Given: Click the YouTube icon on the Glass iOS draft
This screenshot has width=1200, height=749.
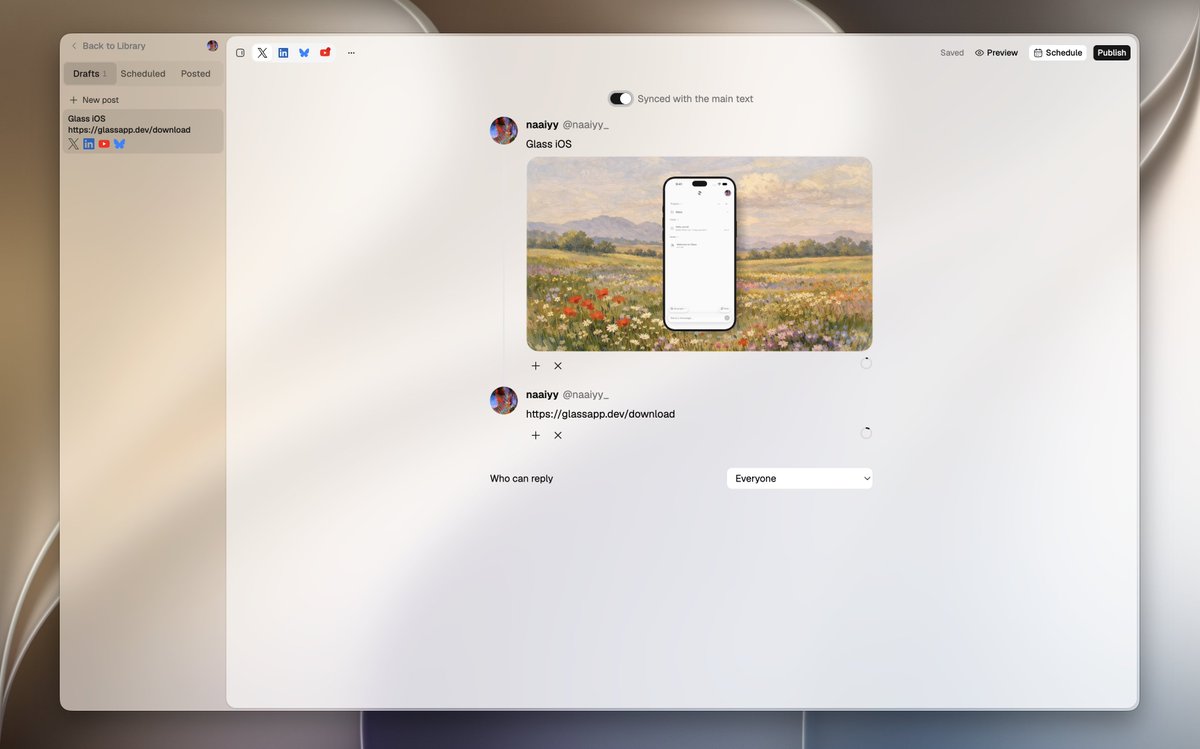Looking at the screenshot, I should [104, 144].
